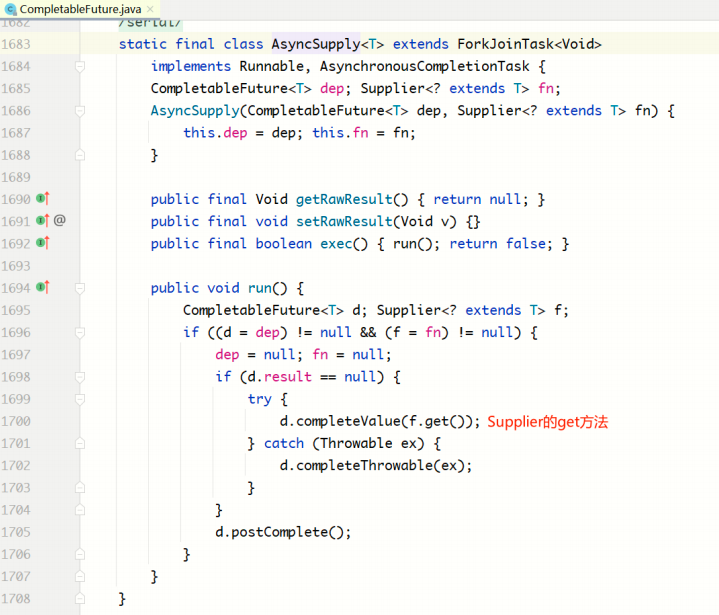This screenshot has height=615, width=719.
Task: Click the Java class icon on the tab
Action: [11, 9]
